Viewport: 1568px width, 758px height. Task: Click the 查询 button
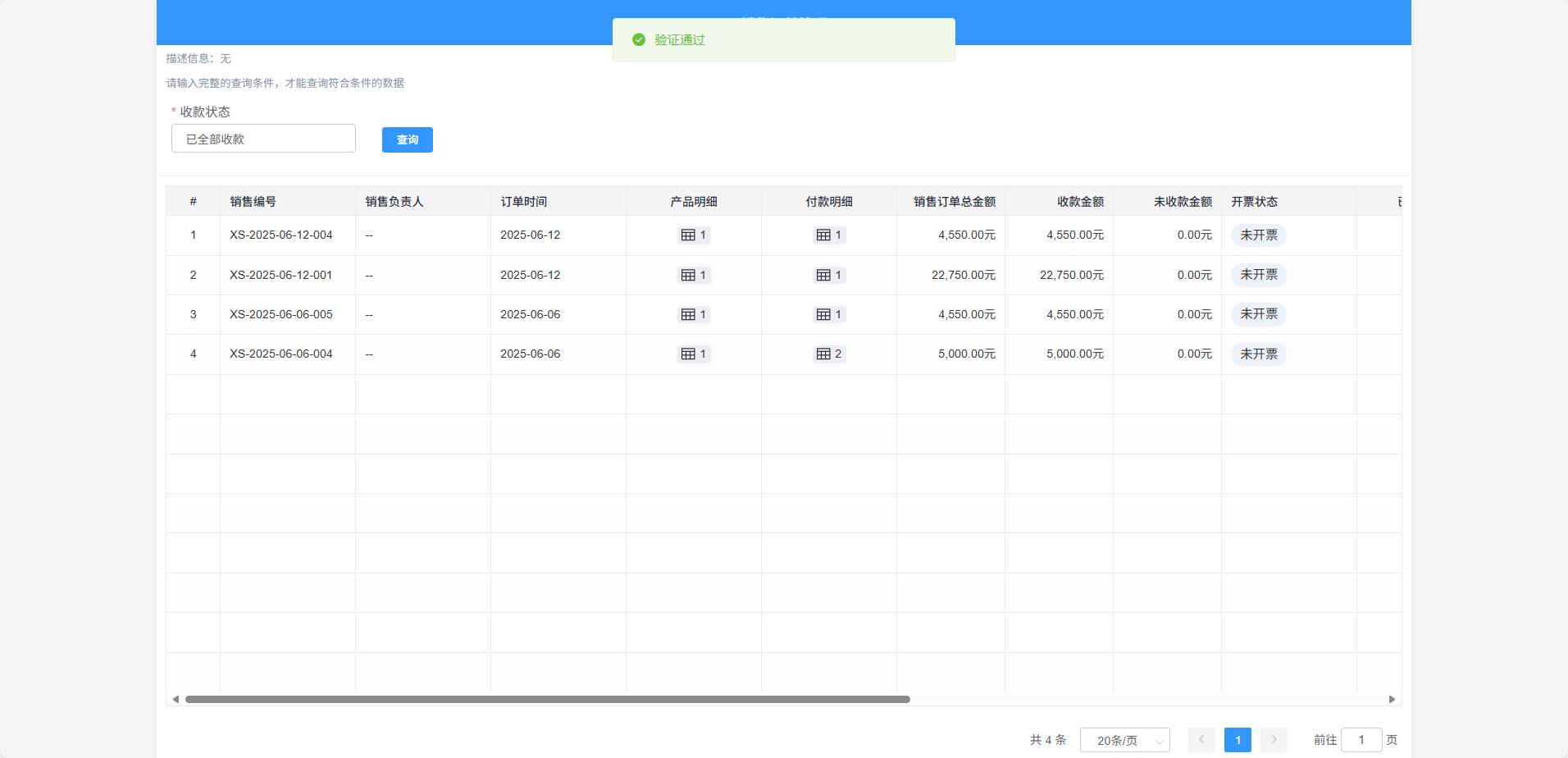pos(407,139)
